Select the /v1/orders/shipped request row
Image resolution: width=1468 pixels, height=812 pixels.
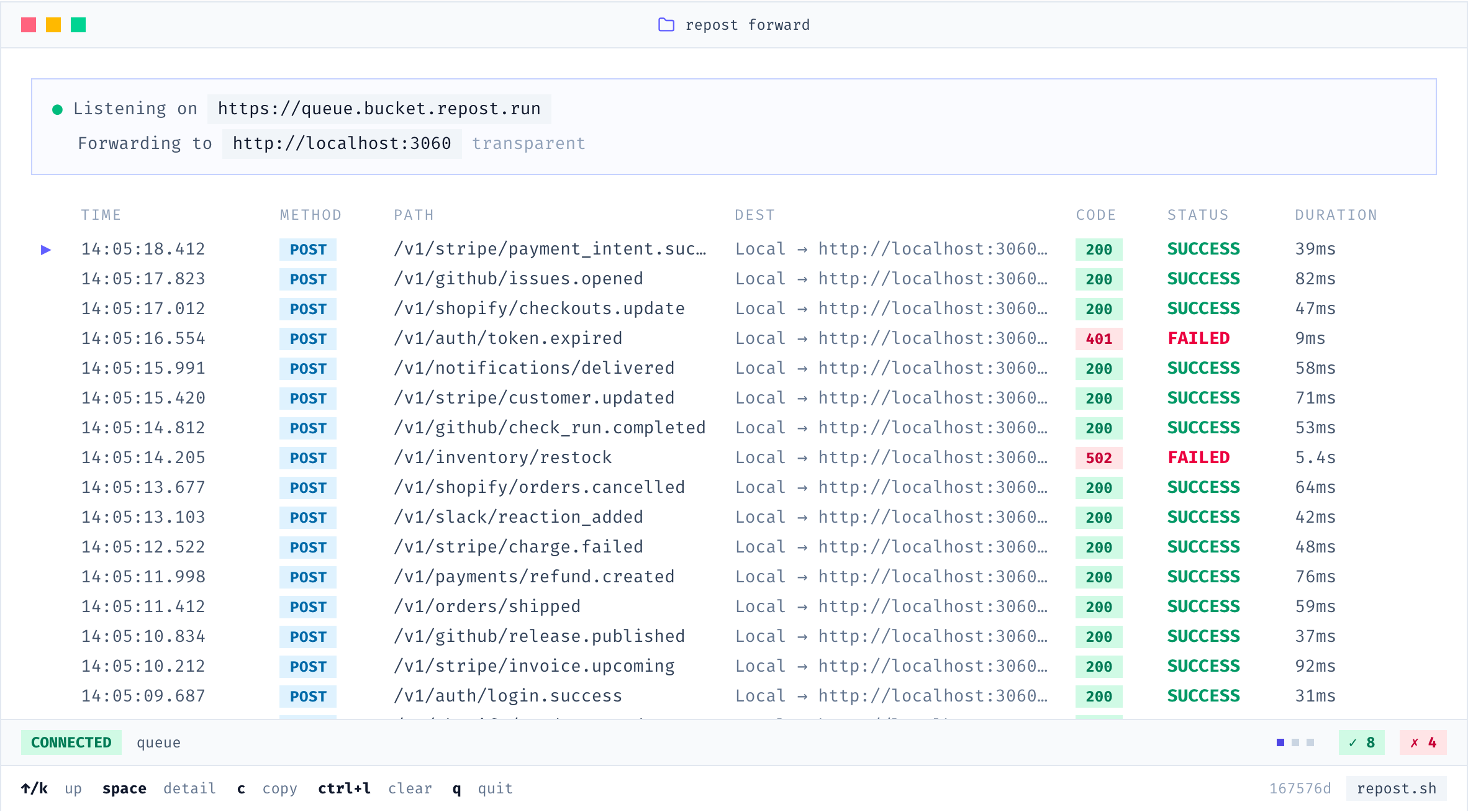[x=734, y=607]
